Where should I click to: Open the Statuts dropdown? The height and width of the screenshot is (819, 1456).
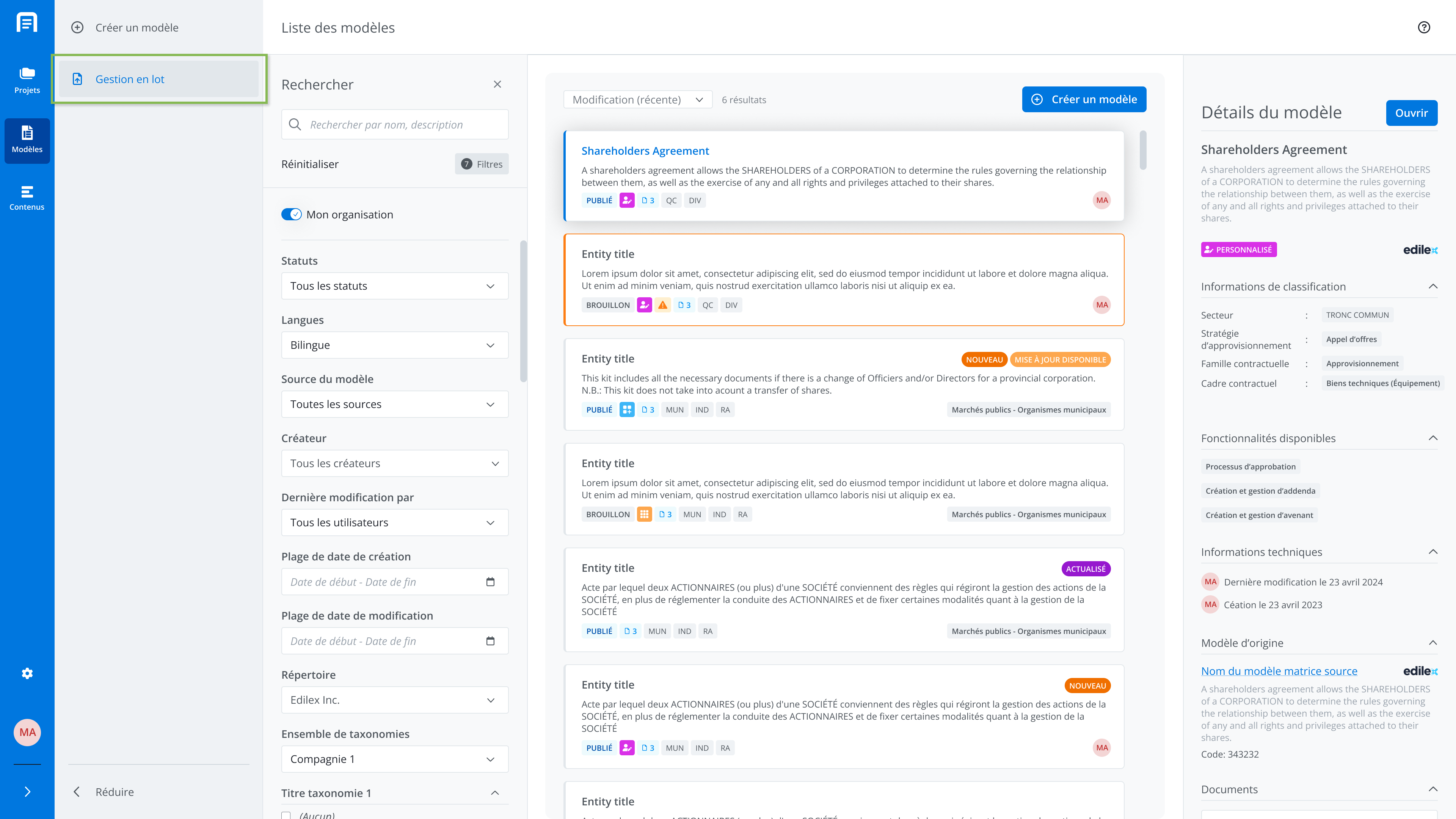pyautogui.click(x=394, y=286)
